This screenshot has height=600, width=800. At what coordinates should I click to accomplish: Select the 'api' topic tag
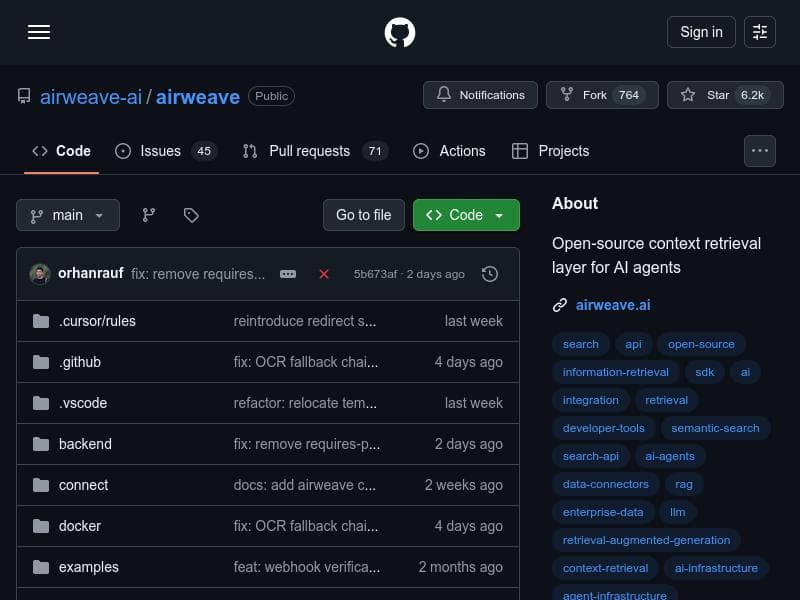[x=633, y=344]
